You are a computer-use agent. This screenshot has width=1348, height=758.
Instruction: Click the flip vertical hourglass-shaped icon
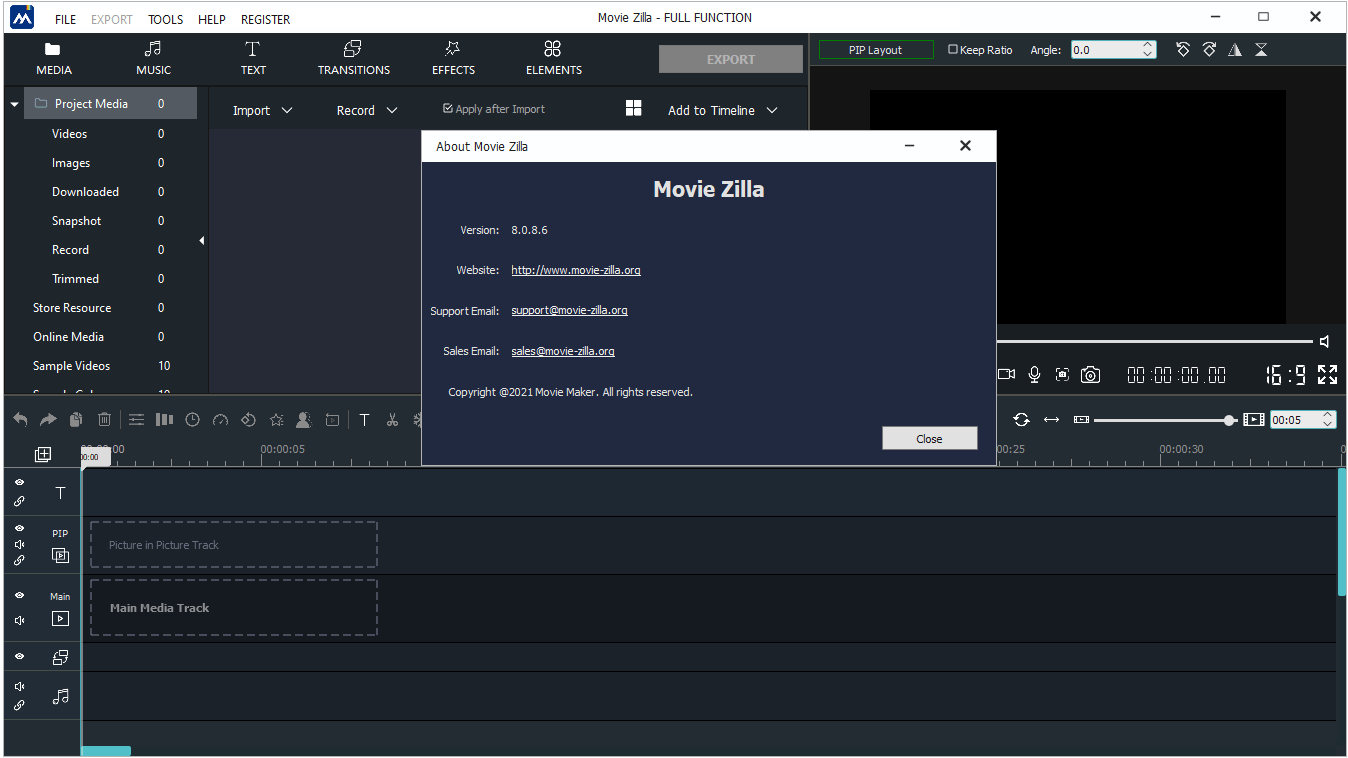pos(1261,49)
